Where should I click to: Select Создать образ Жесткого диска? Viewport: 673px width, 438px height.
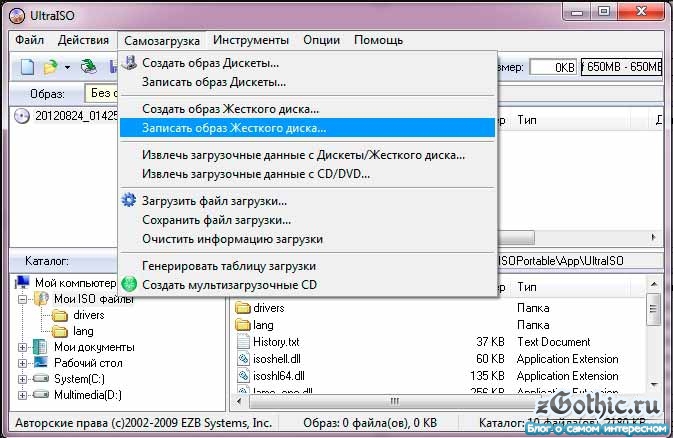point(307,109)
